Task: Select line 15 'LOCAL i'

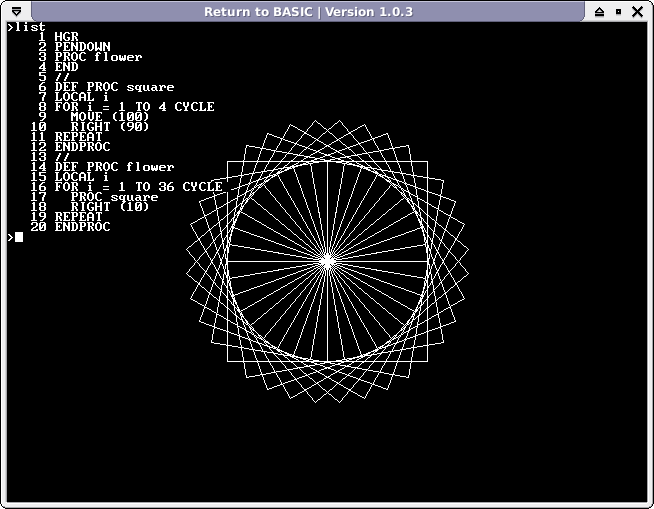Action: pyautogui.click(x=69, y=177)
